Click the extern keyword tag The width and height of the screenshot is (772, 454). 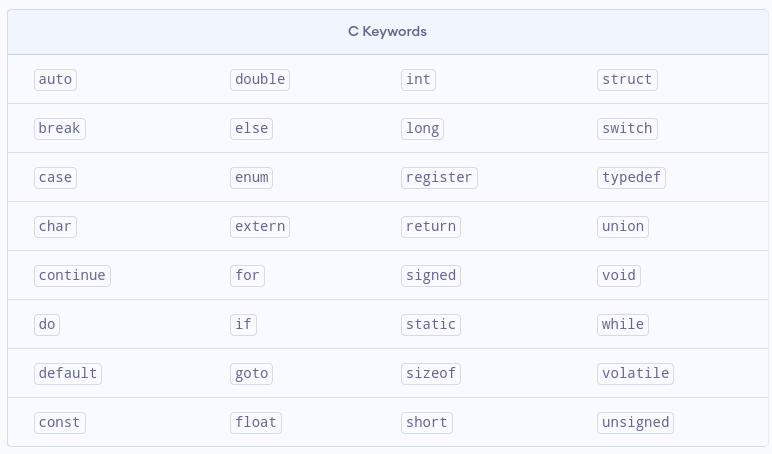(260, 226)
